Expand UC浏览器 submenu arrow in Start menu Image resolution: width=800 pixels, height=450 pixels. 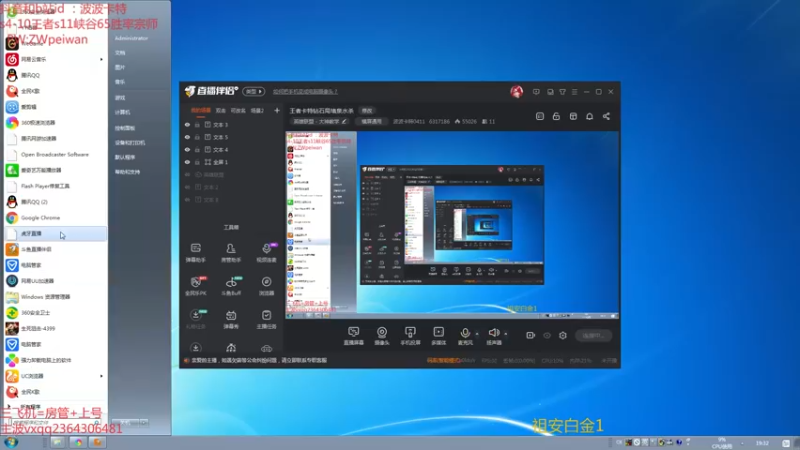coord(101,376)
